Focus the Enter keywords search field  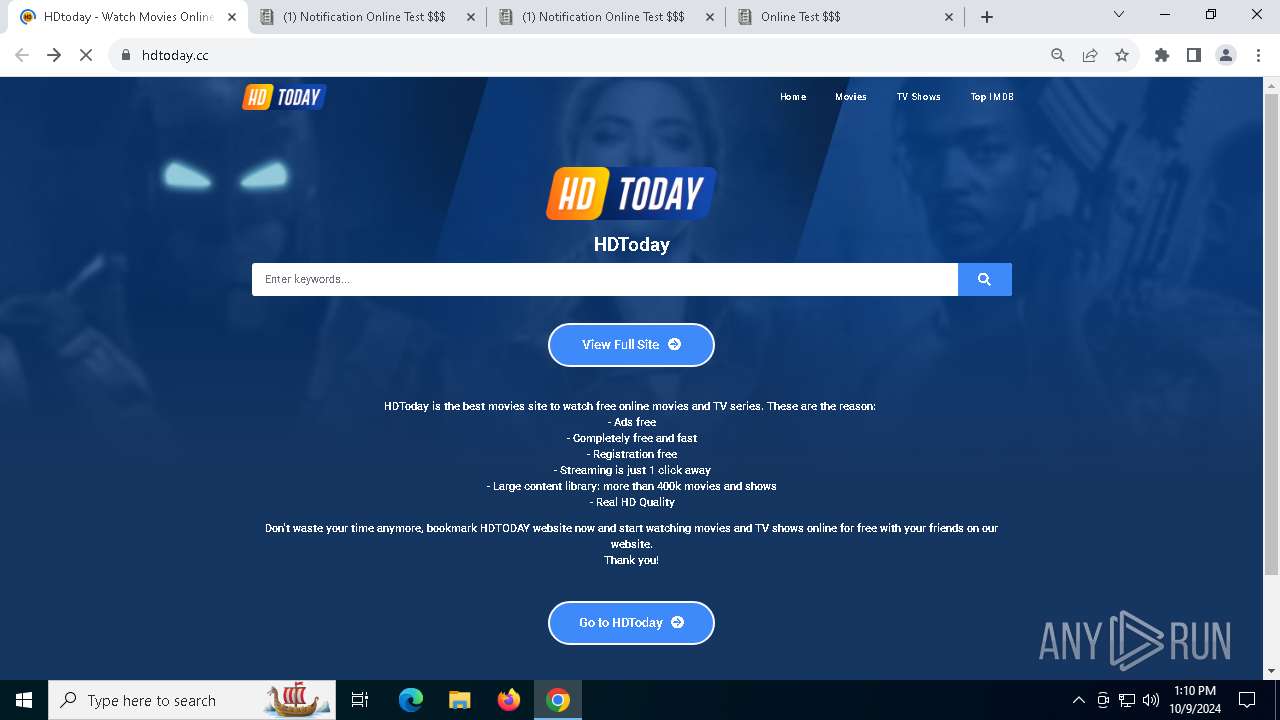pos(605,279)
